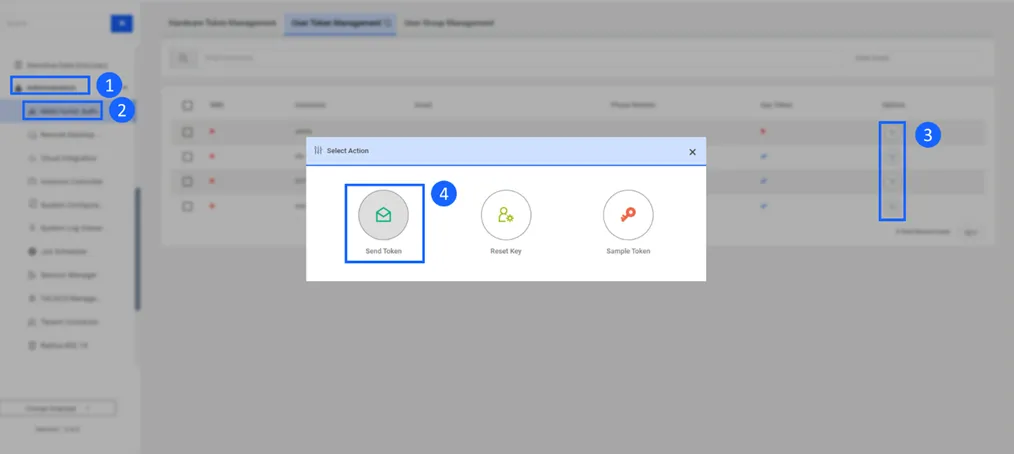Open Job Scheduler in sidebar
This screenshot has width=1014, height=454.
(x=59, y=252)
